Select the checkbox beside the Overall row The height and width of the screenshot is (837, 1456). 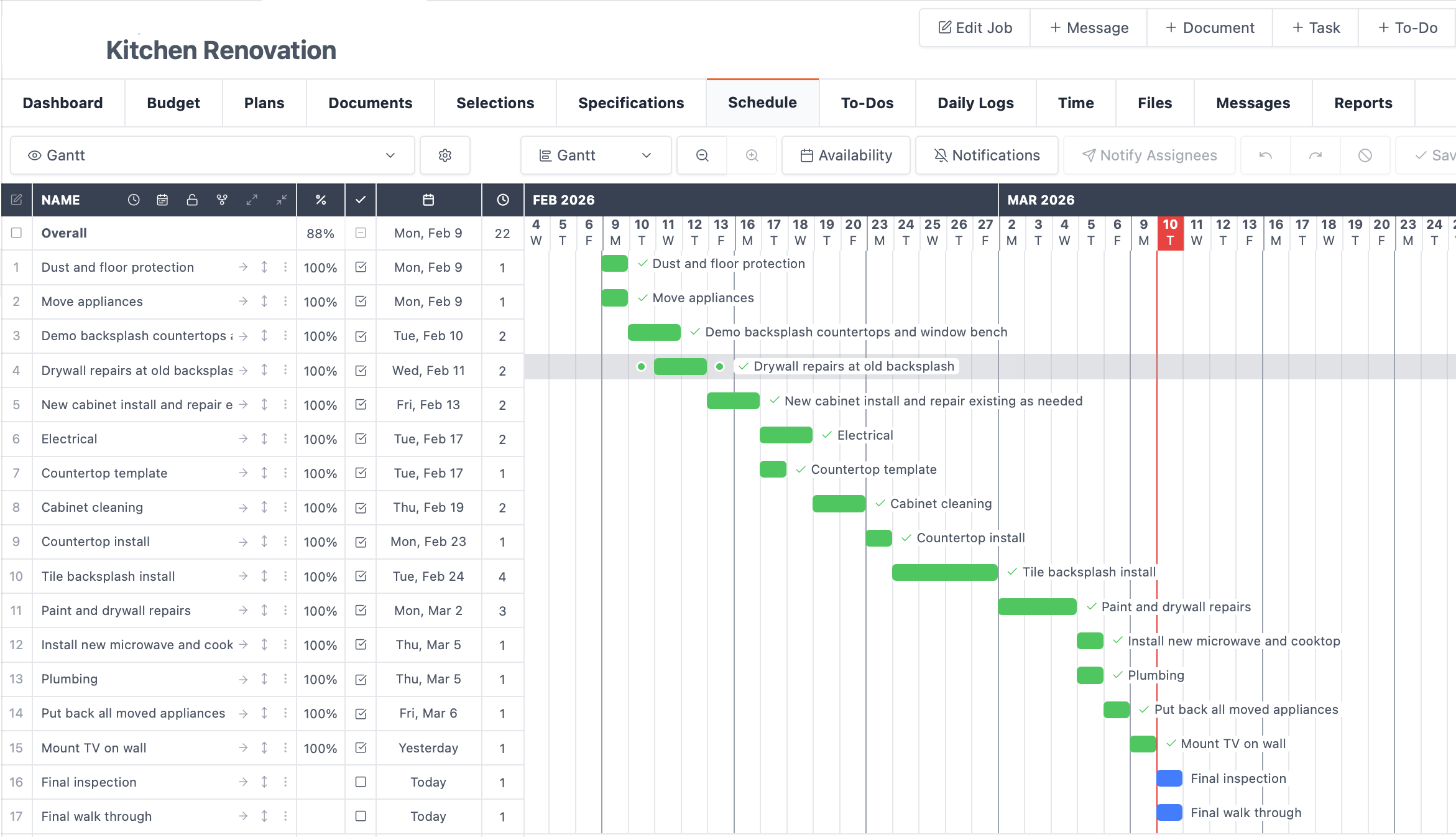point(16,233)
